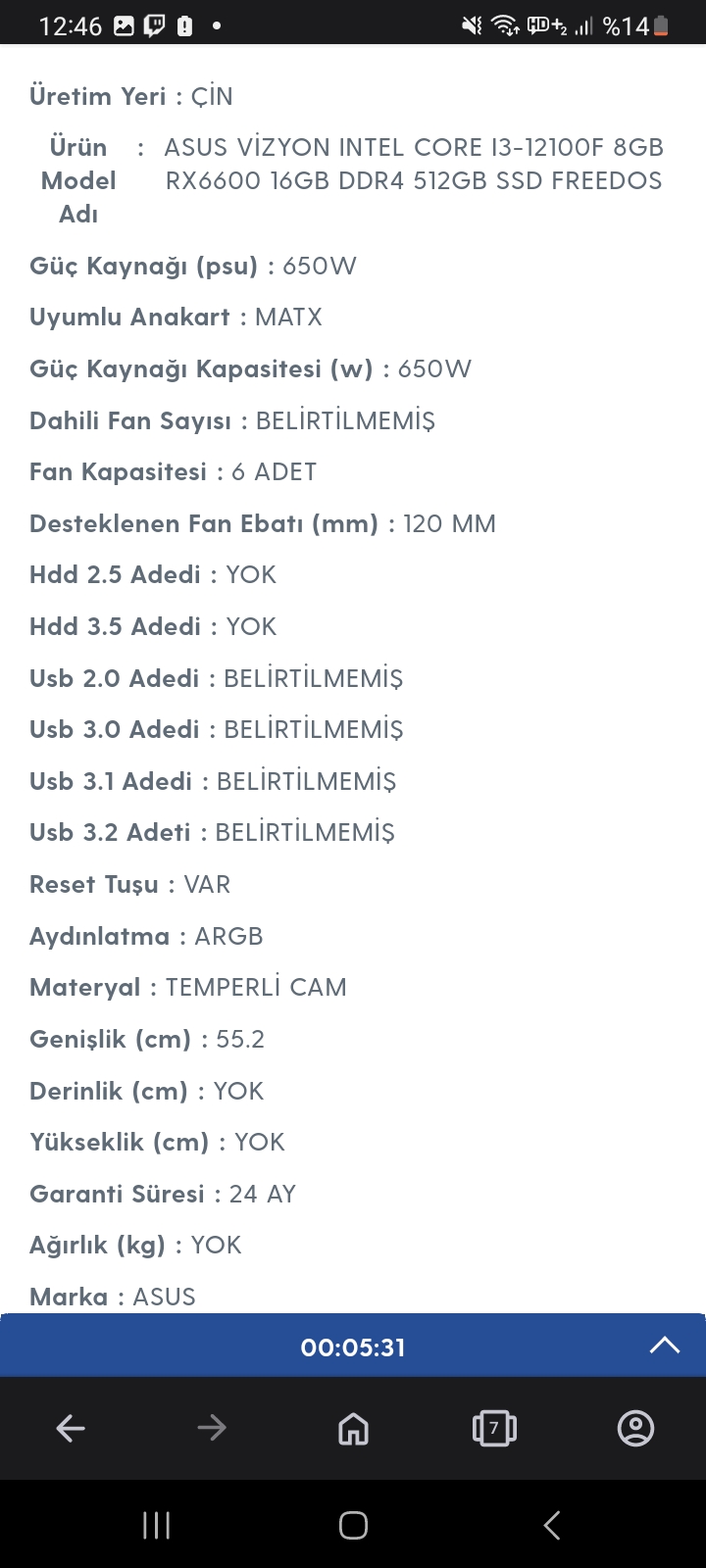The width and height of the screenshot is (706, 1568).
Task: Tap the Android back navigation chevron
Action: click(x=552, y=1525)
